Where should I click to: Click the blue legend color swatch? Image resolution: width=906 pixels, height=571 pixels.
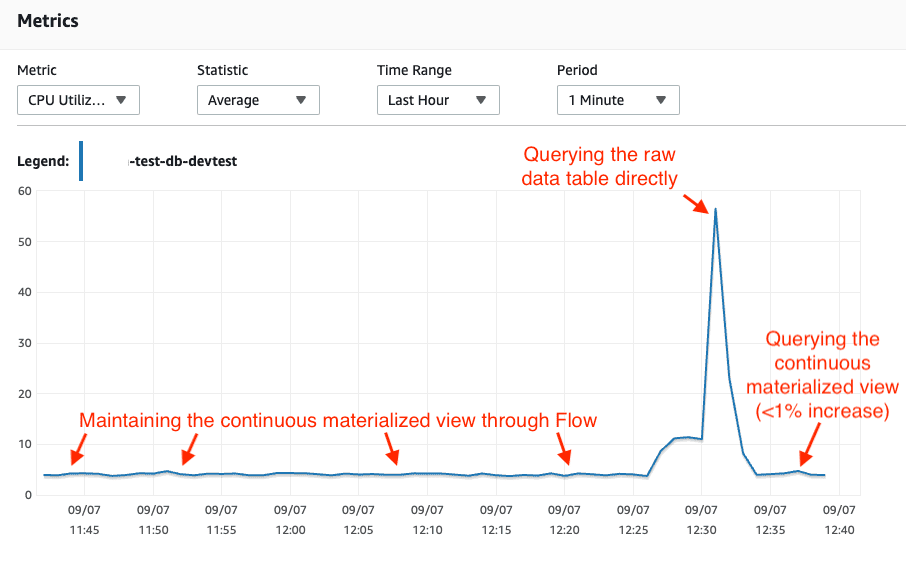[81, 161]
